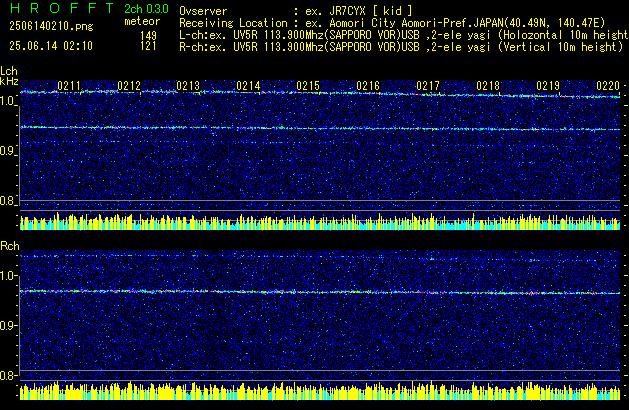Click the Ovserver line with JR7CYX

296,11
